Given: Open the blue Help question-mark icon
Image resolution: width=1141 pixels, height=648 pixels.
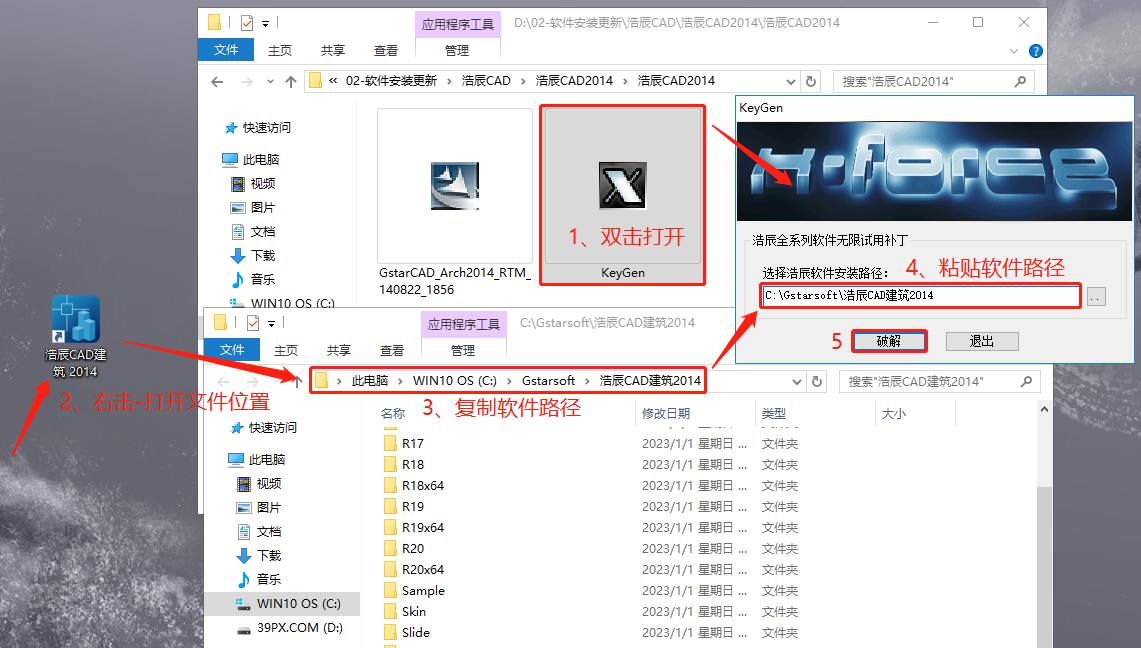Looking at the screenshot, I should [x=1035, y=50].
